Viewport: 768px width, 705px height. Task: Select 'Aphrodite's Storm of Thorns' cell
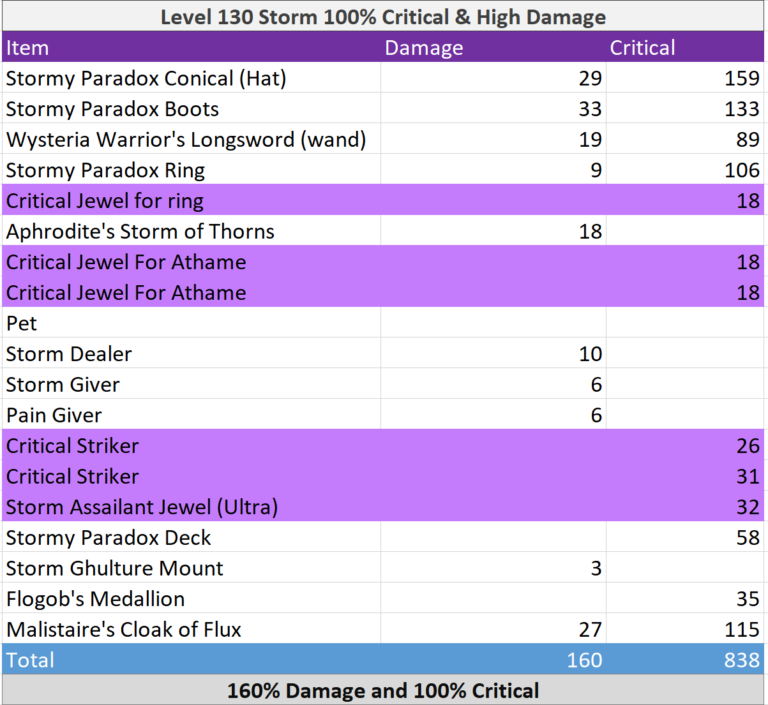click(x=191, y=231)
